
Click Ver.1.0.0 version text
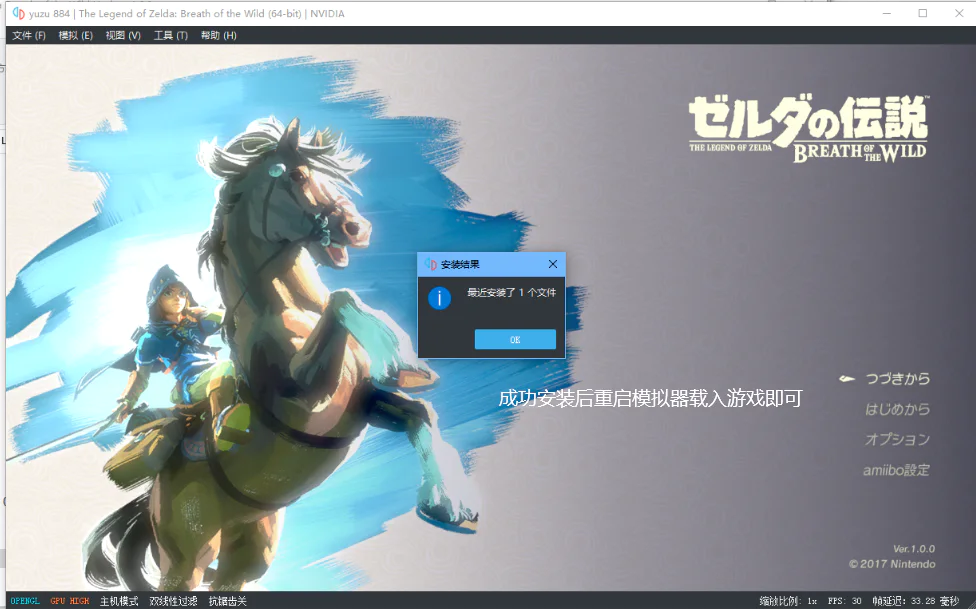tap(914, 549)
